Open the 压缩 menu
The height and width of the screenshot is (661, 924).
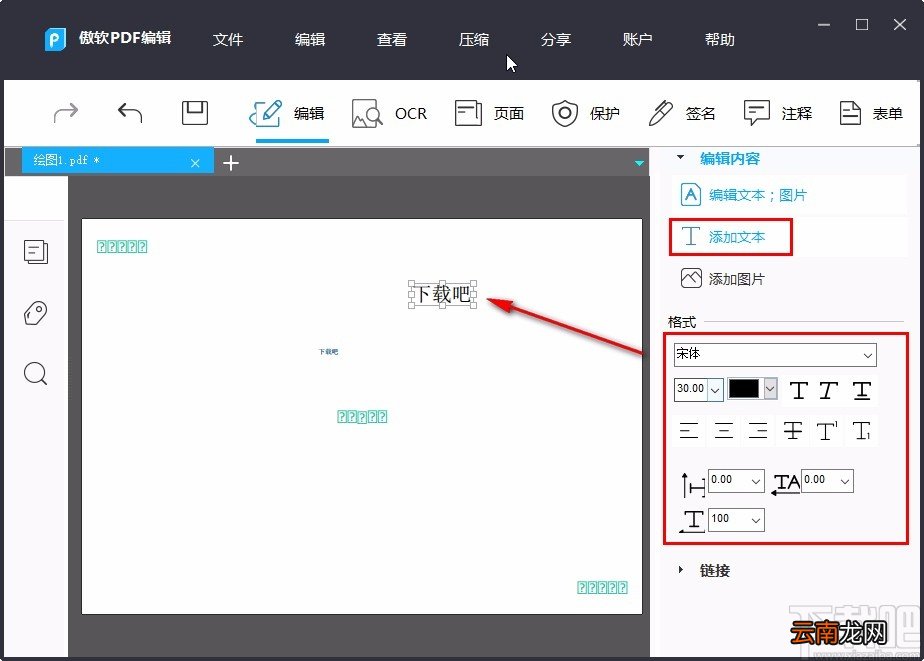[474, 39]
